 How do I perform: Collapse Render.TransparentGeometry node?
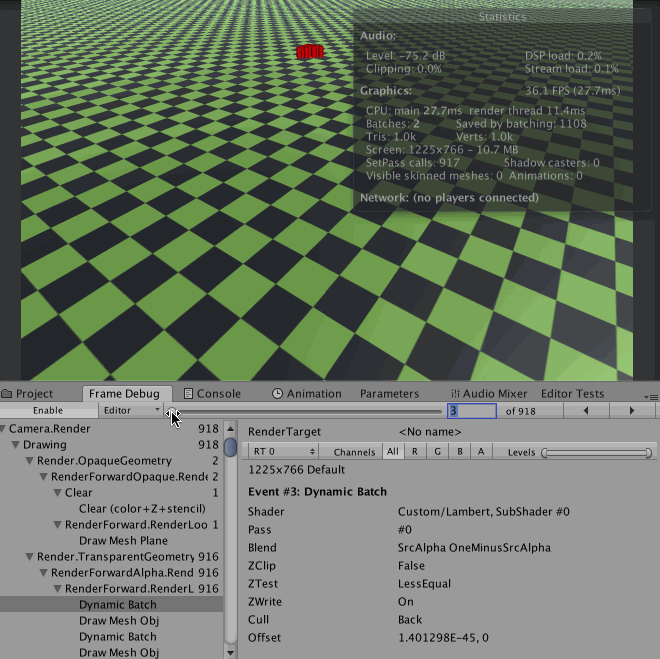(x=30, y=557)
